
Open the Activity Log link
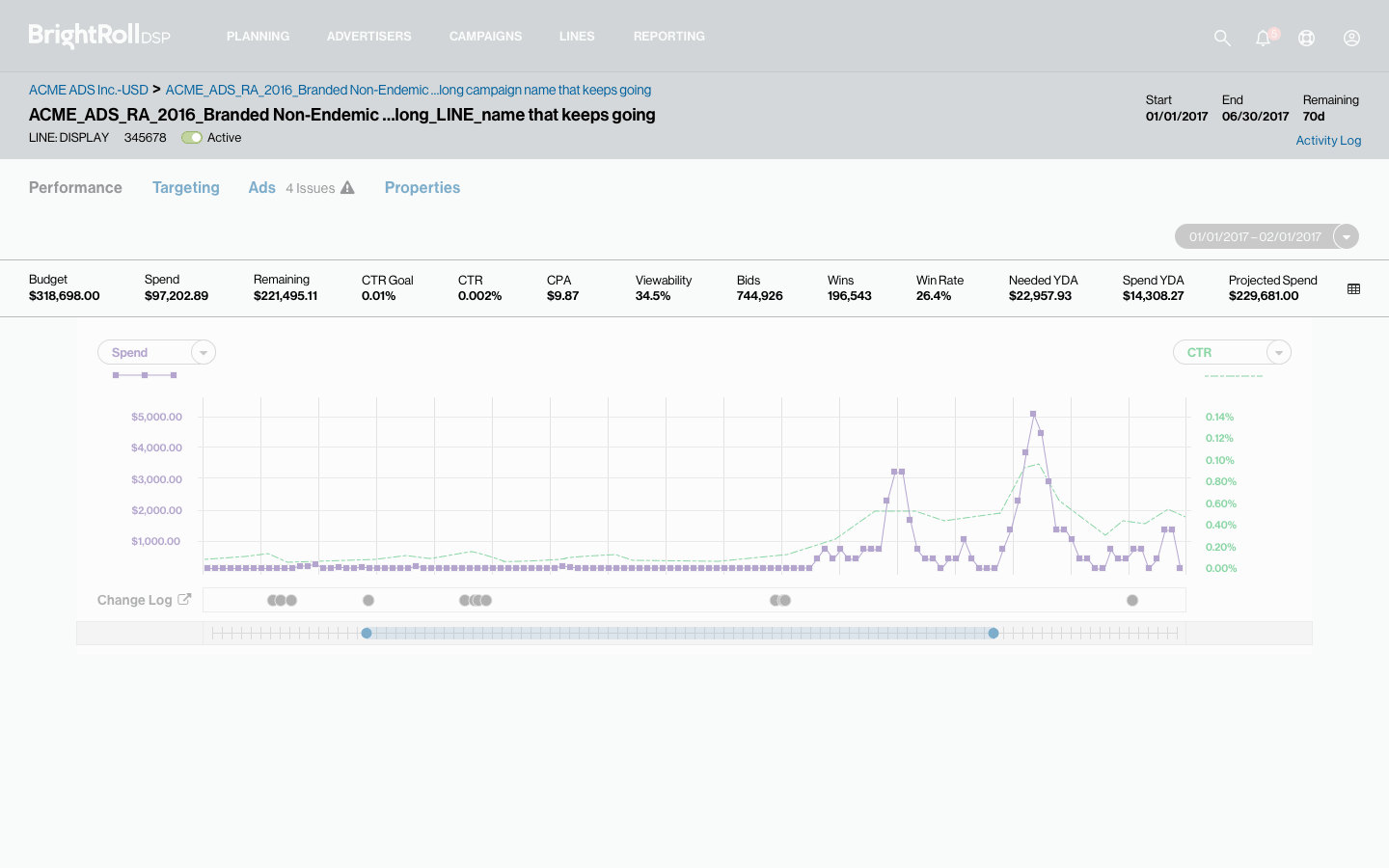1328,140
